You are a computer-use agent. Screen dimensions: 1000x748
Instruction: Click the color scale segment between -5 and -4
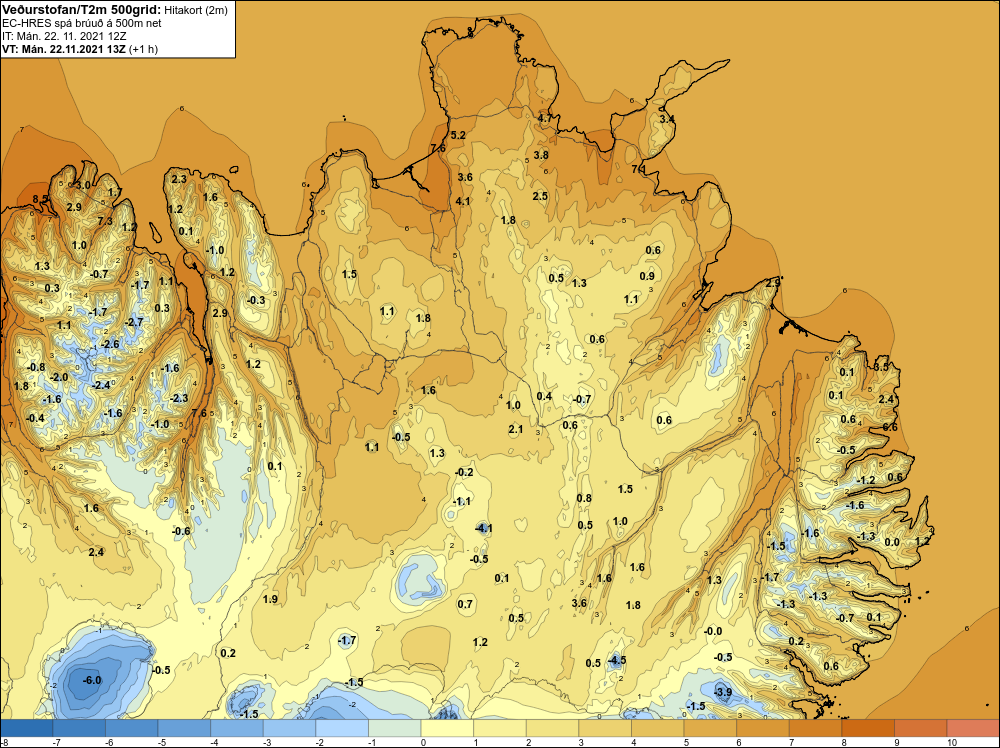pos(184,728)
